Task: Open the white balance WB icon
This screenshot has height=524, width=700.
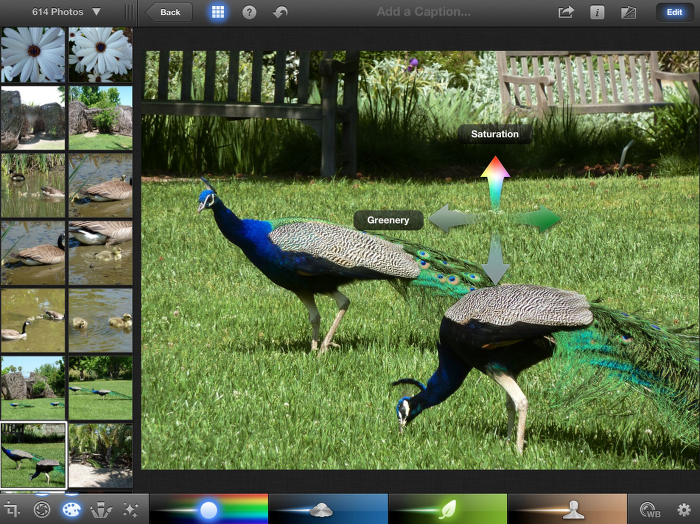Action: 650,509
